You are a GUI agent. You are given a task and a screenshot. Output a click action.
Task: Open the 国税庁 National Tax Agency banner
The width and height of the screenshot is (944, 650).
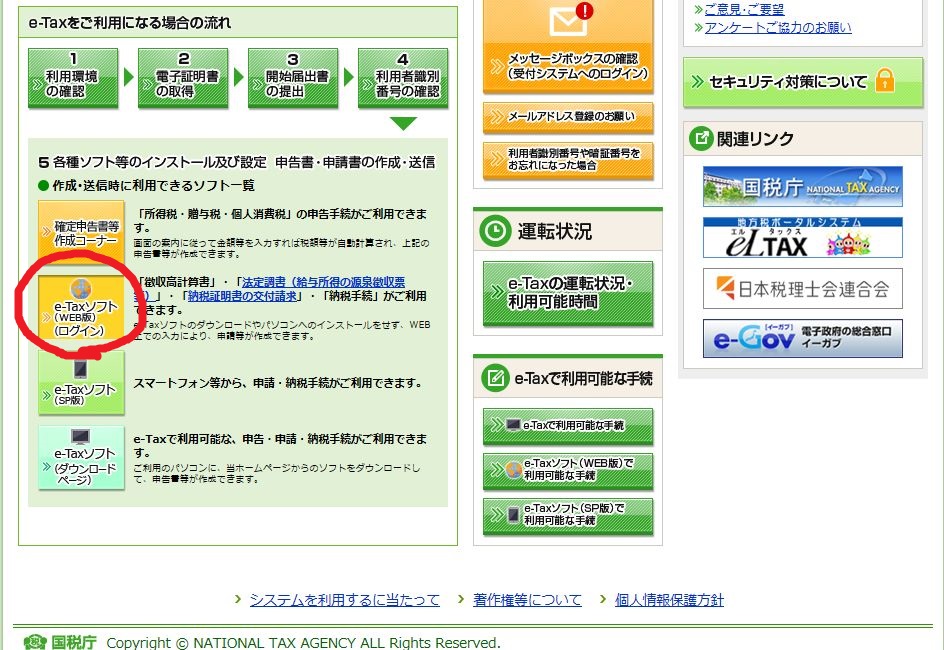[x=803, y=187]
